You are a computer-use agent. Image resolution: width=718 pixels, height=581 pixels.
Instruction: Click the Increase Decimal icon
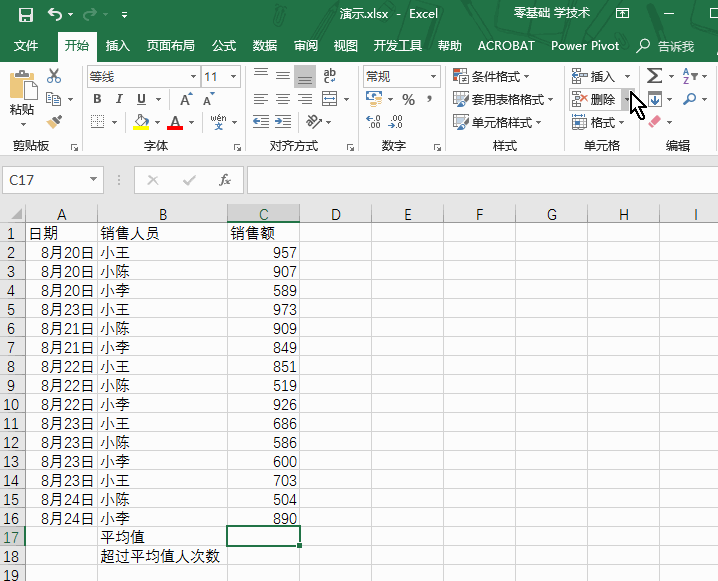point(373,122)
